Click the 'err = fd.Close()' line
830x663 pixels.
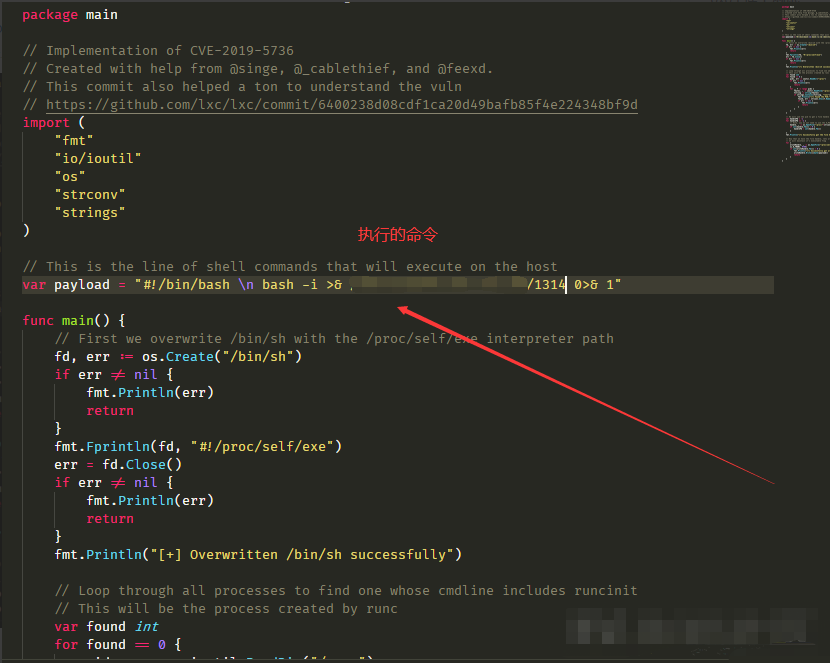point(118,465)
